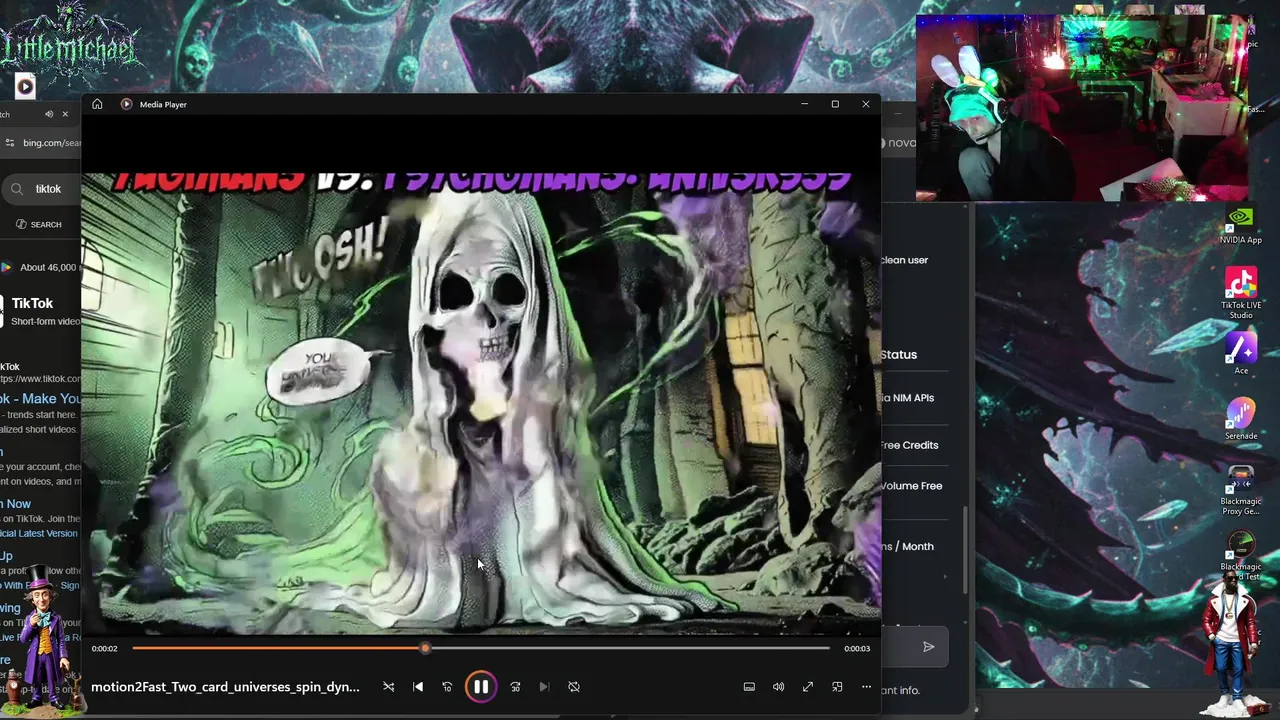This screenshot has width=1280, height=720.
Task: Open the Media Player volume control
Action: click(778, 687)
